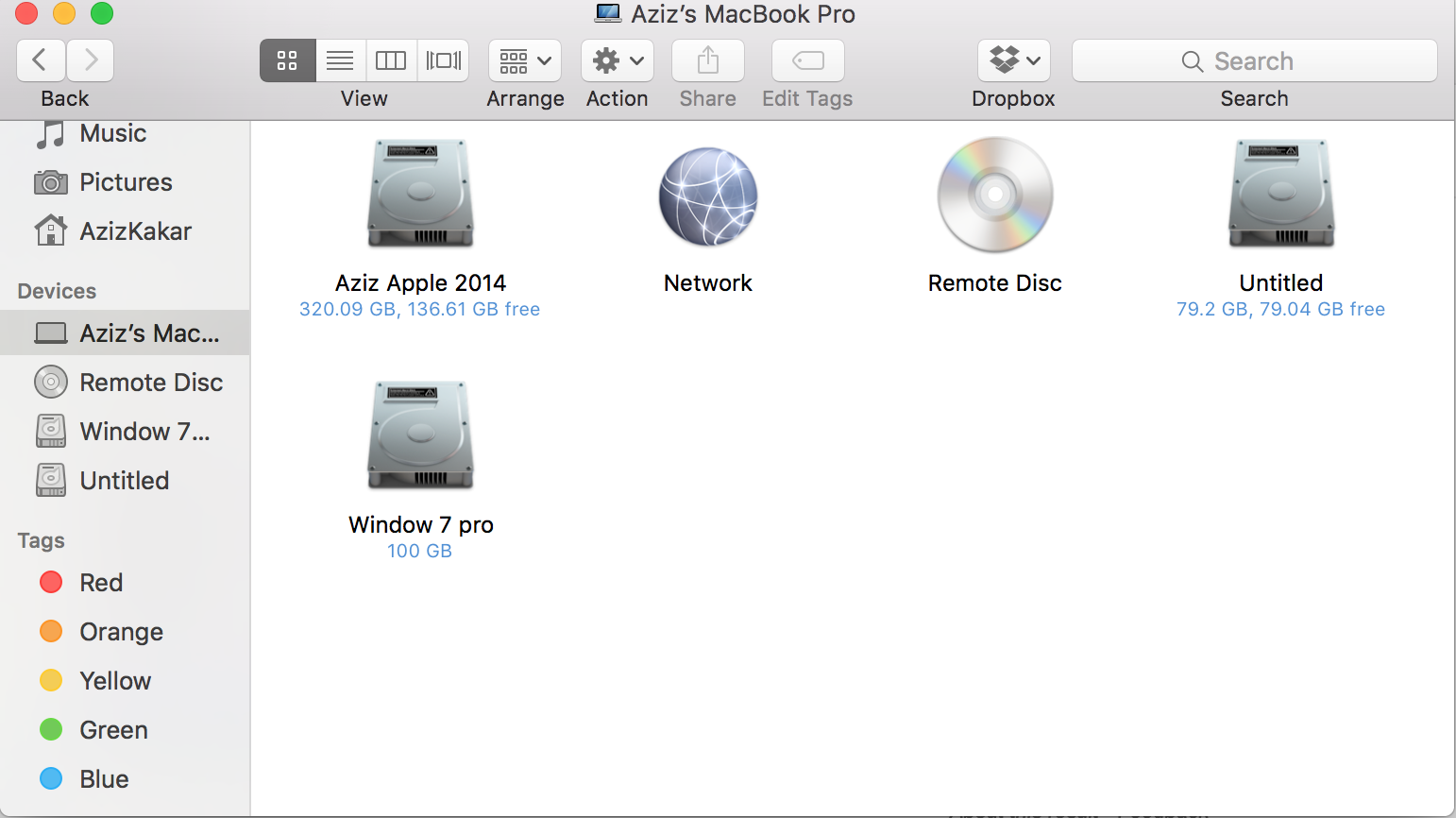Click the Devices section header

(57, 292)
